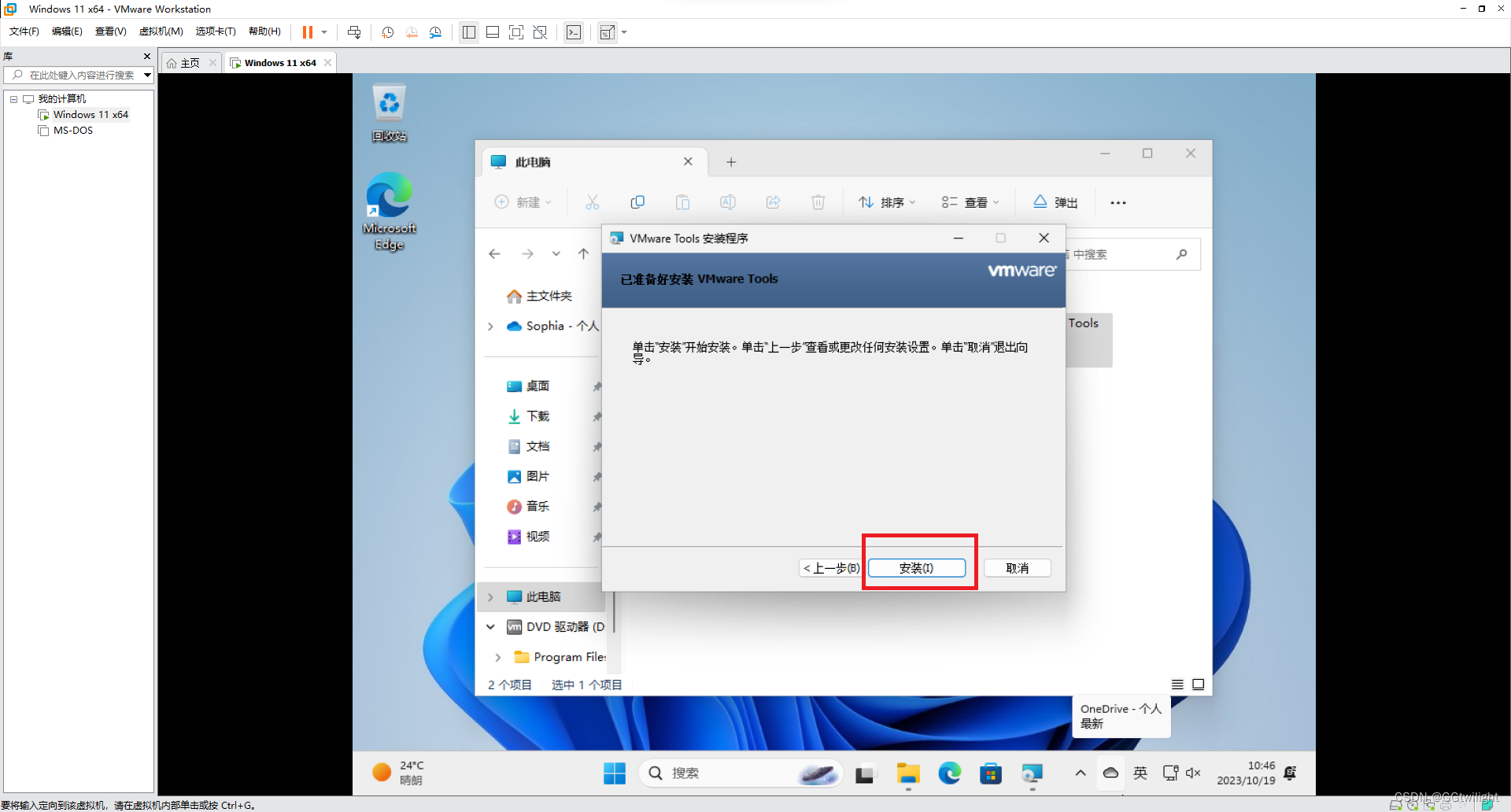Delete the selected Explorer item
The image size is (1511, 812).
(x=818, y=202)
